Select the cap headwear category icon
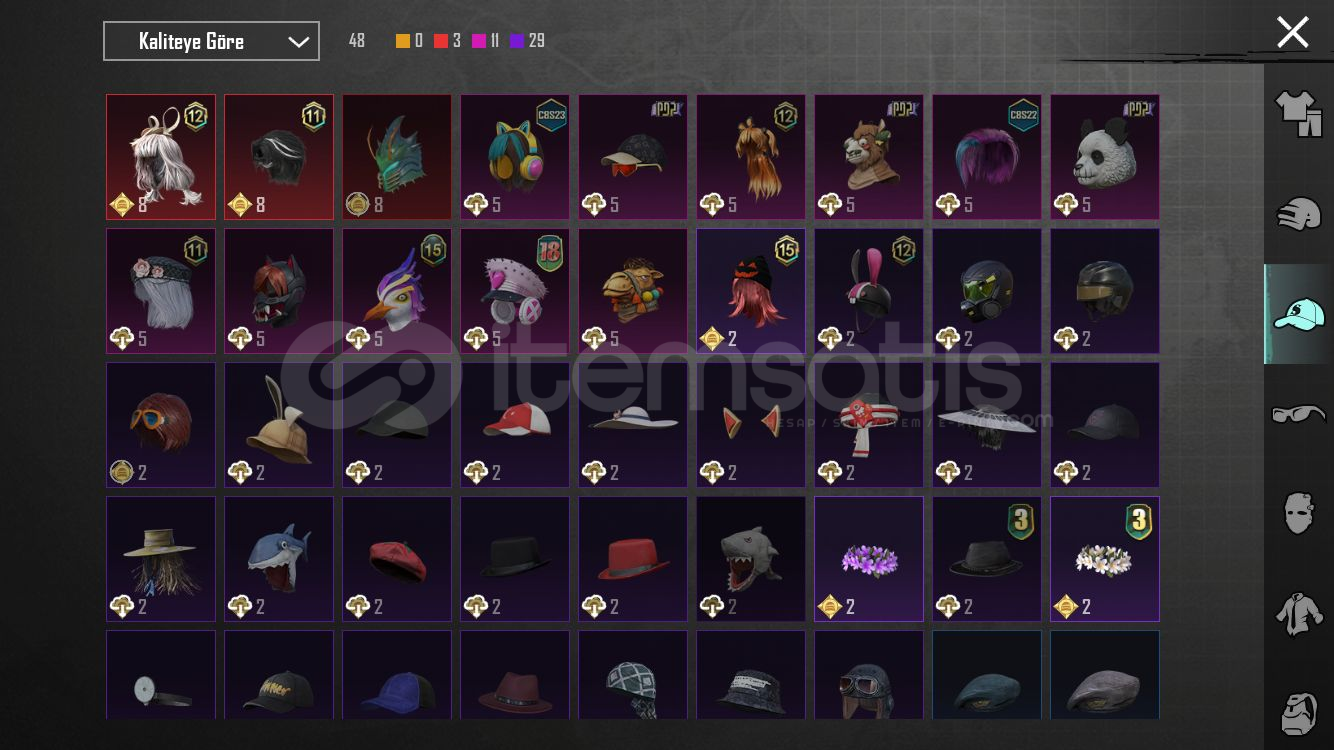 1298,314
